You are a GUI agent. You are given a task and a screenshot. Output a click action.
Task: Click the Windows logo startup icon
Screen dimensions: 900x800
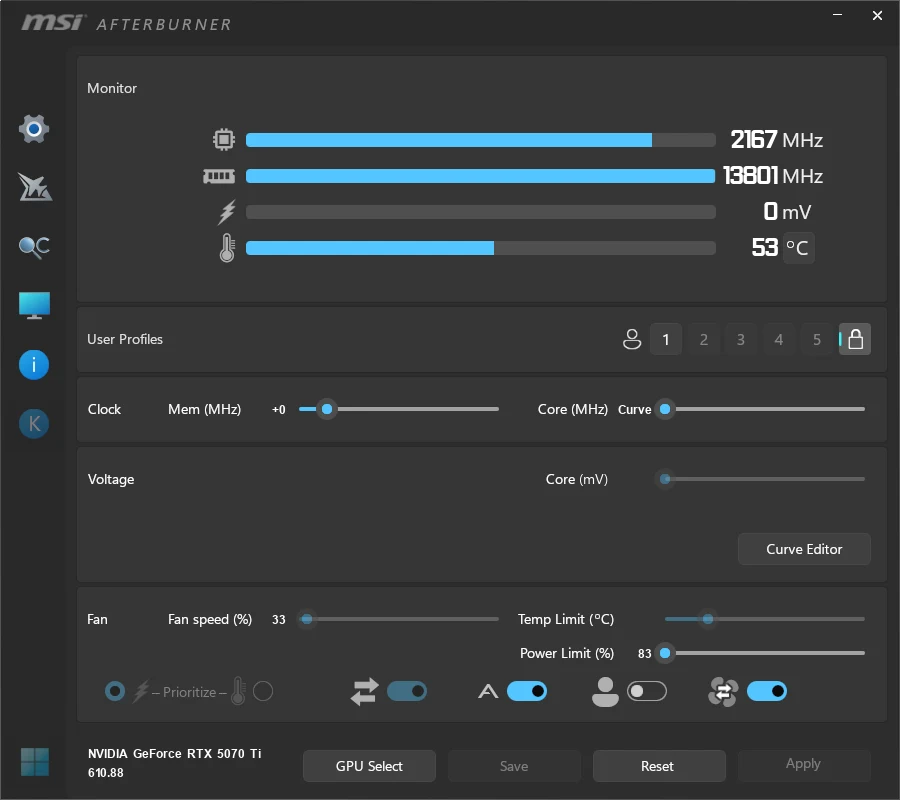pos(34,762)
